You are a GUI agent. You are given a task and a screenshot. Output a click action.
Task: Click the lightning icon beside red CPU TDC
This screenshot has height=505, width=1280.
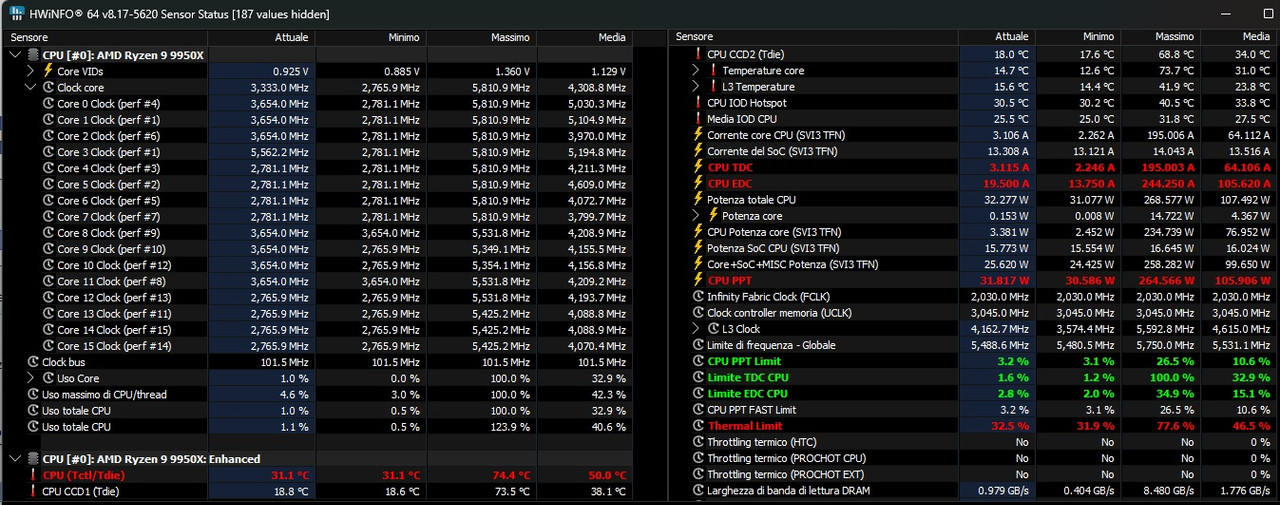698,167
